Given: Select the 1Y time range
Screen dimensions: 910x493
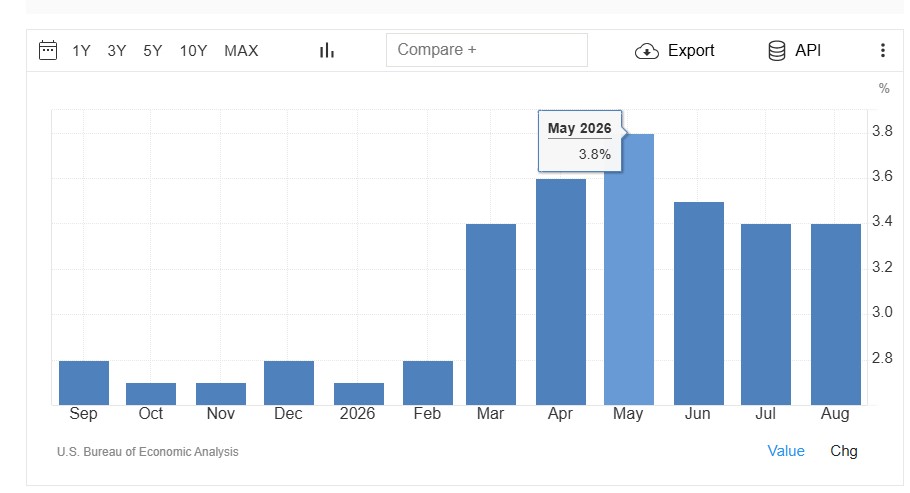Looking at the screenshot, I should click(81, 51).
